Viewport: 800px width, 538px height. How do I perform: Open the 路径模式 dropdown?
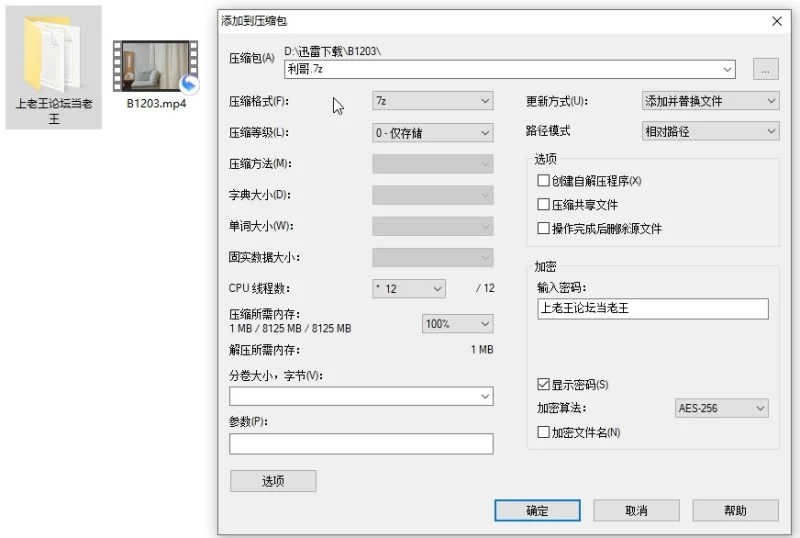tap(709, 132)
